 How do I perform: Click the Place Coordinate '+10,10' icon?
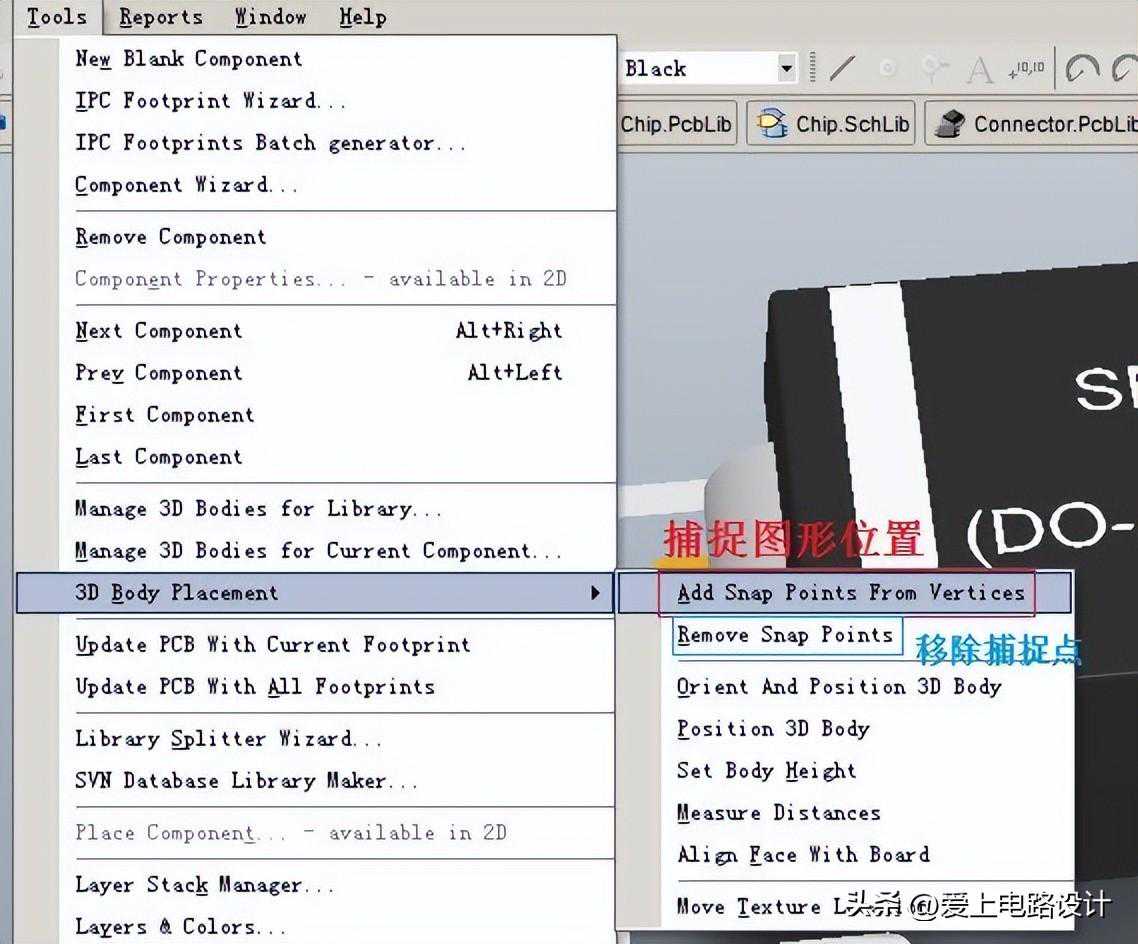(1026, 68)
